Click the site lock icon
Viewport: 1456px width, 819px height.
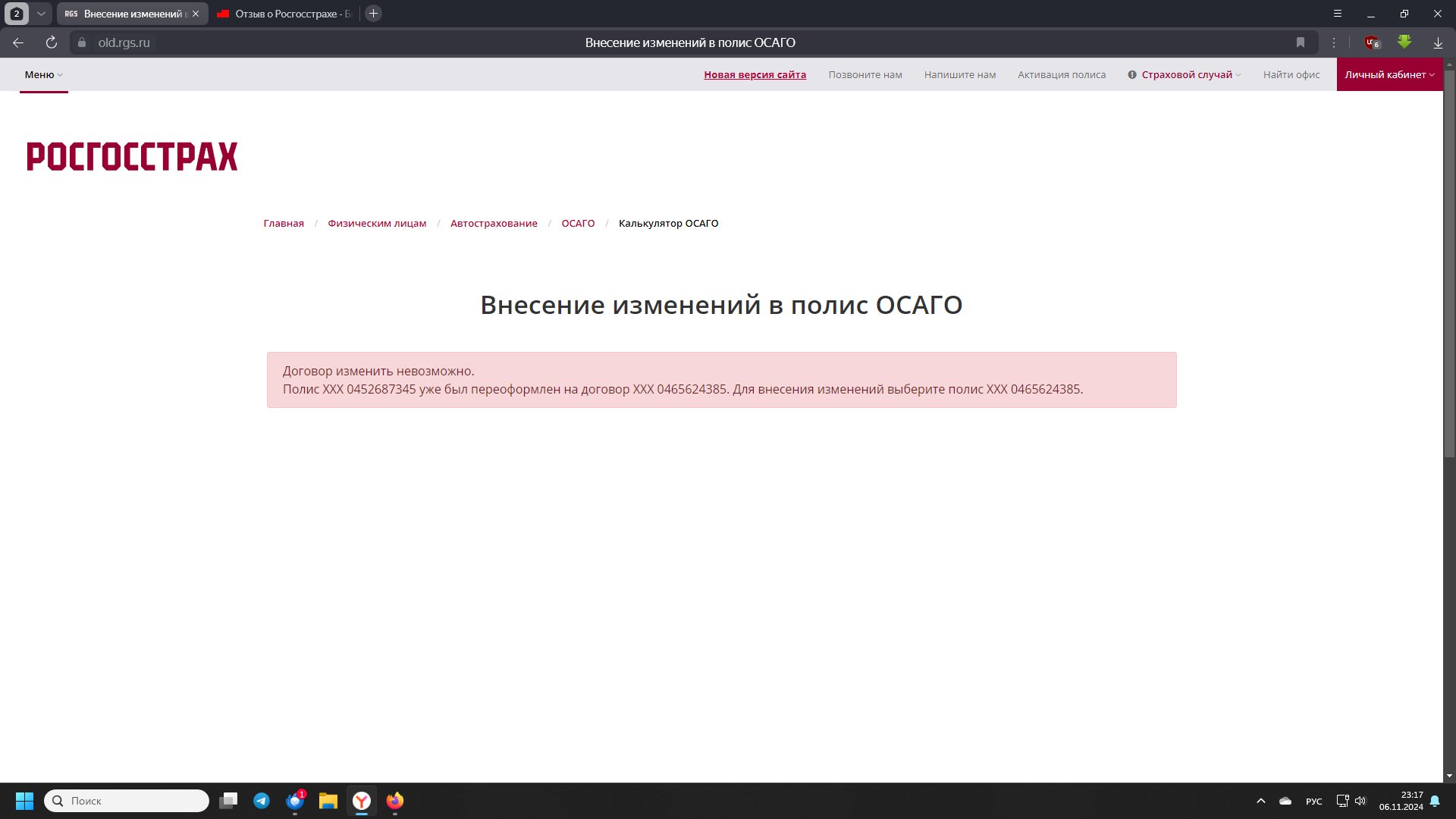(82, 43)
